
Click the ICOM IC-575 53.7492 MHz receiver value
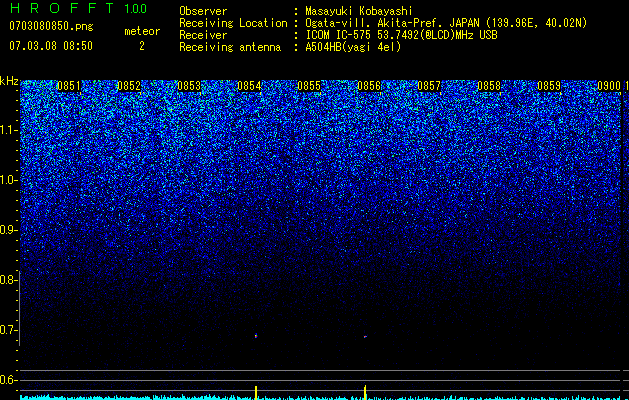[401, 35]
